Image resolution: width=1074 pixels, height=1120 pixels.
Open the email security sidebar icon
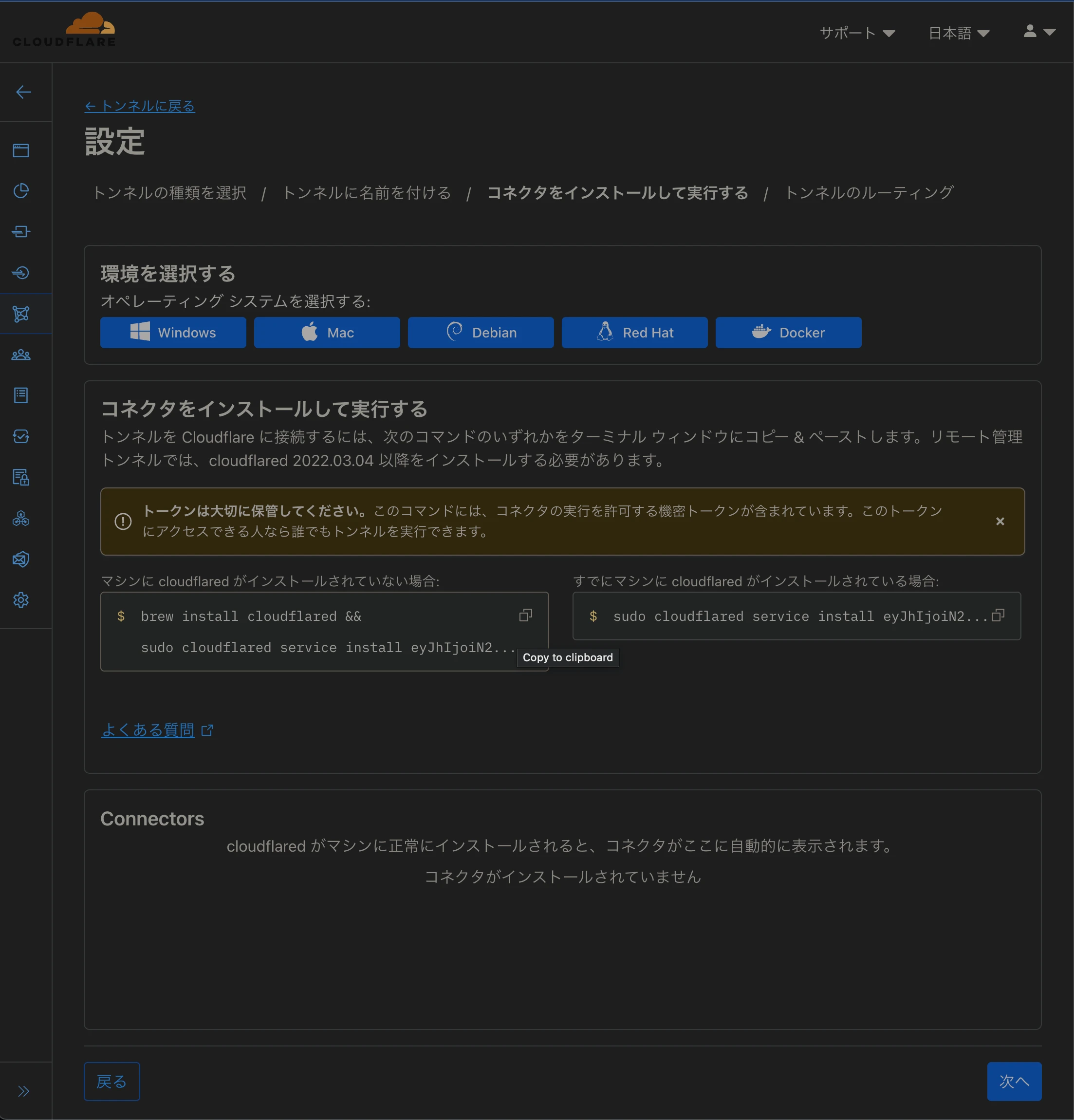click(x=21, y=559)
